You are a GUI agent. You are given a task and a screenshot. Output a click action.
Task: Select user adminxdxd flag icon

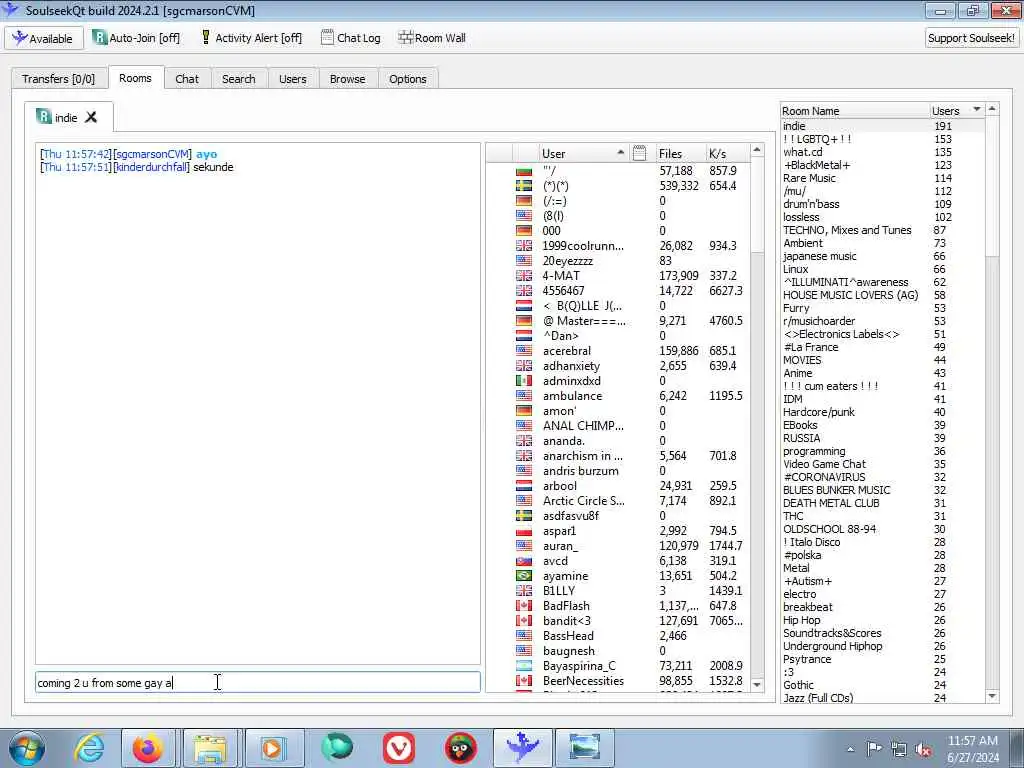tap(524, 381)
